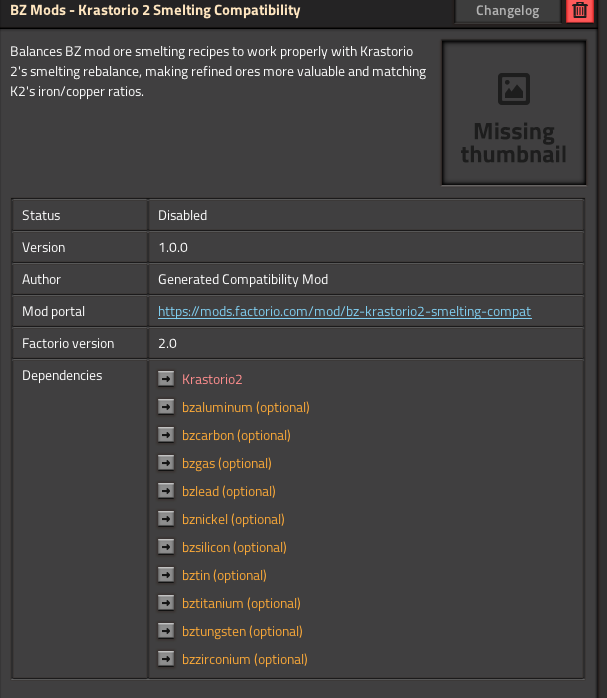Click the go-to arrow beside bzgas

click(x=166, y=463)
